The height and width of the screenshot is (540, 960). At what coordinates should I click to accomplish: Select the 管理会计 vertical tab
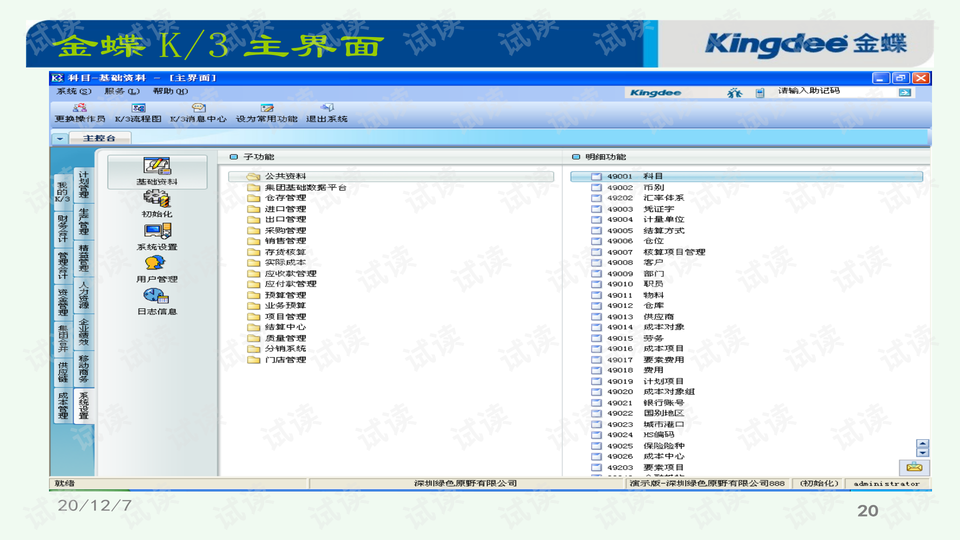coord(62,264)
